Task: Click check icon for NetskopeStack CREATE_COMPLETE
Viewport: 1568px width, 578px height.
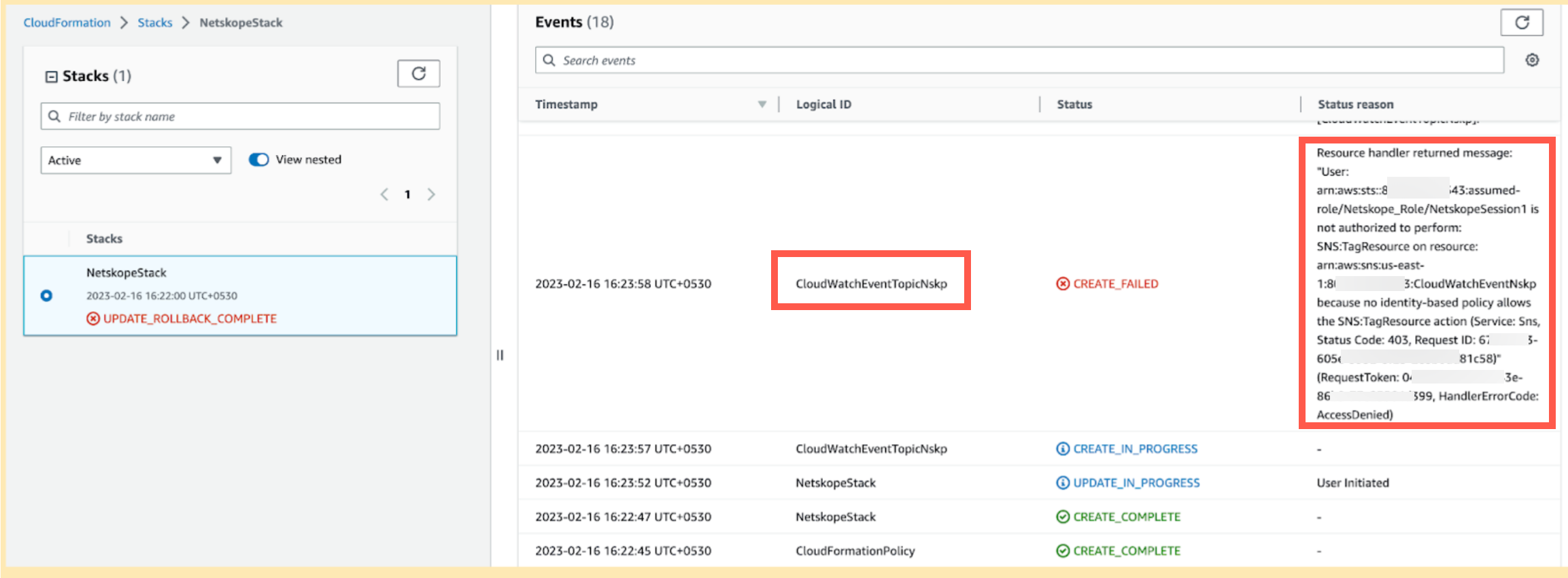Action: 1062,517
